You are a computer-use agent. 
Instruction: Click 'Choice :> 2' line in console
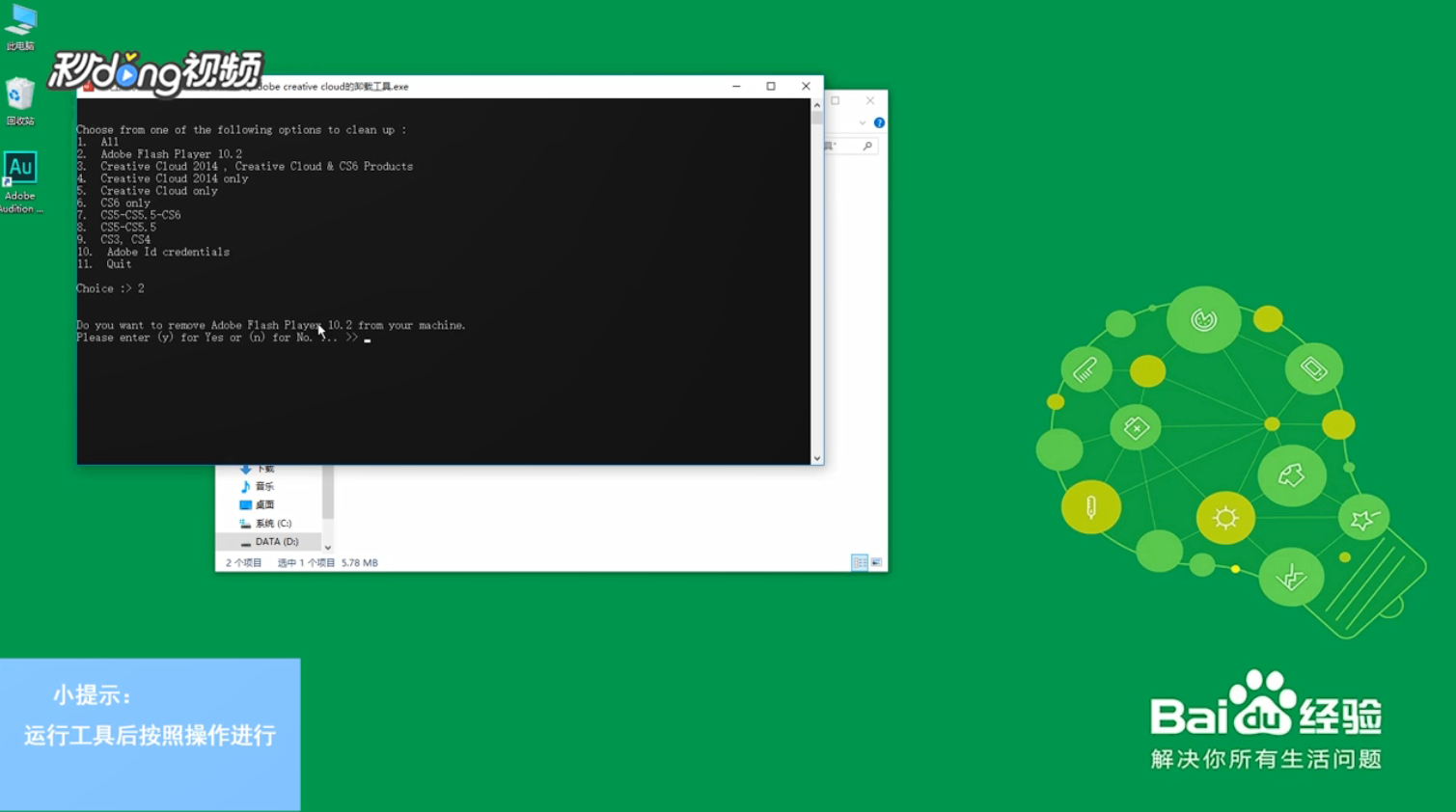(110, 288)
